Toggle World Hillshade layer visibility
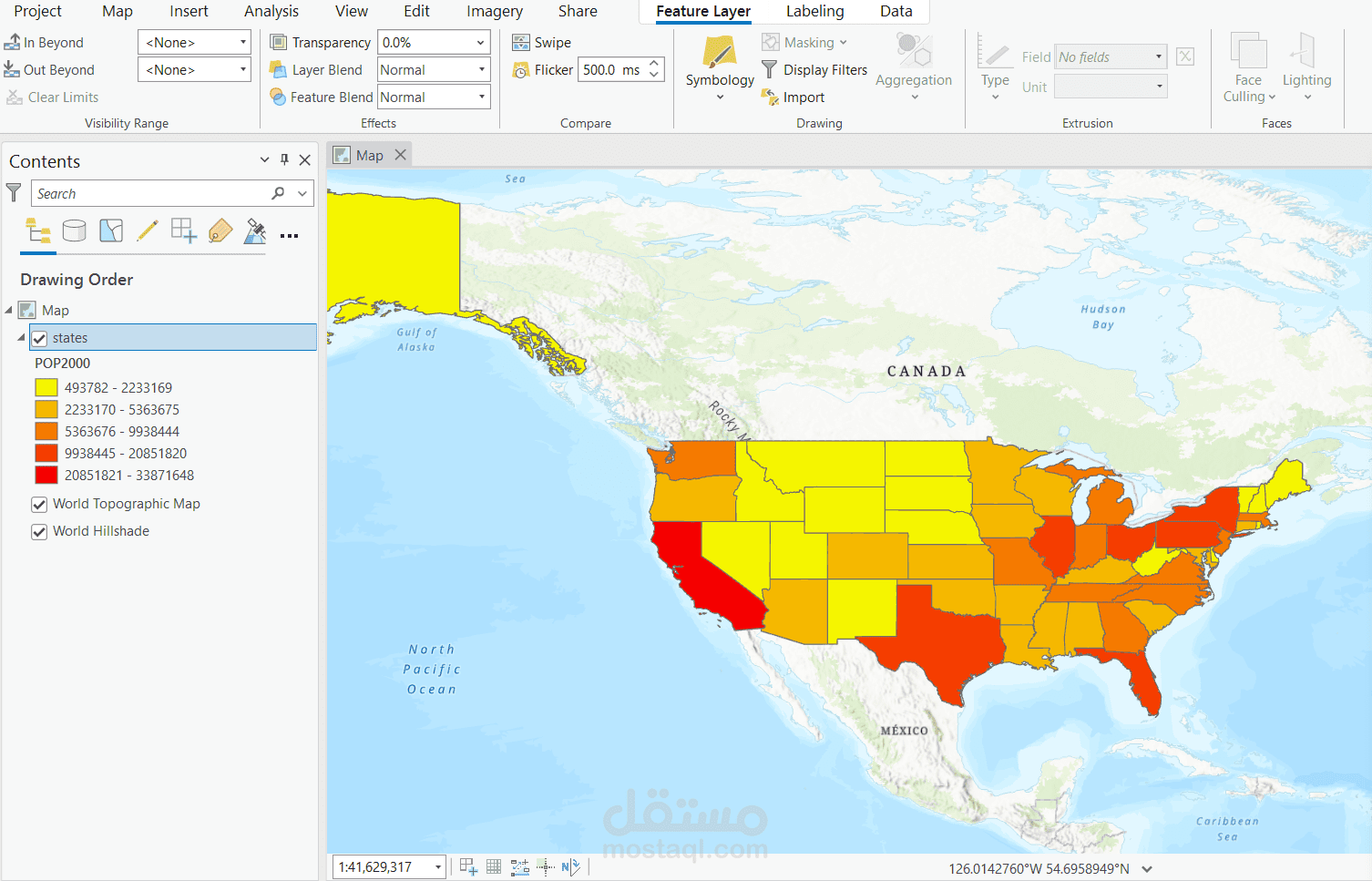Viewport: 1372px width, 881px height. (x=39, y=532)
